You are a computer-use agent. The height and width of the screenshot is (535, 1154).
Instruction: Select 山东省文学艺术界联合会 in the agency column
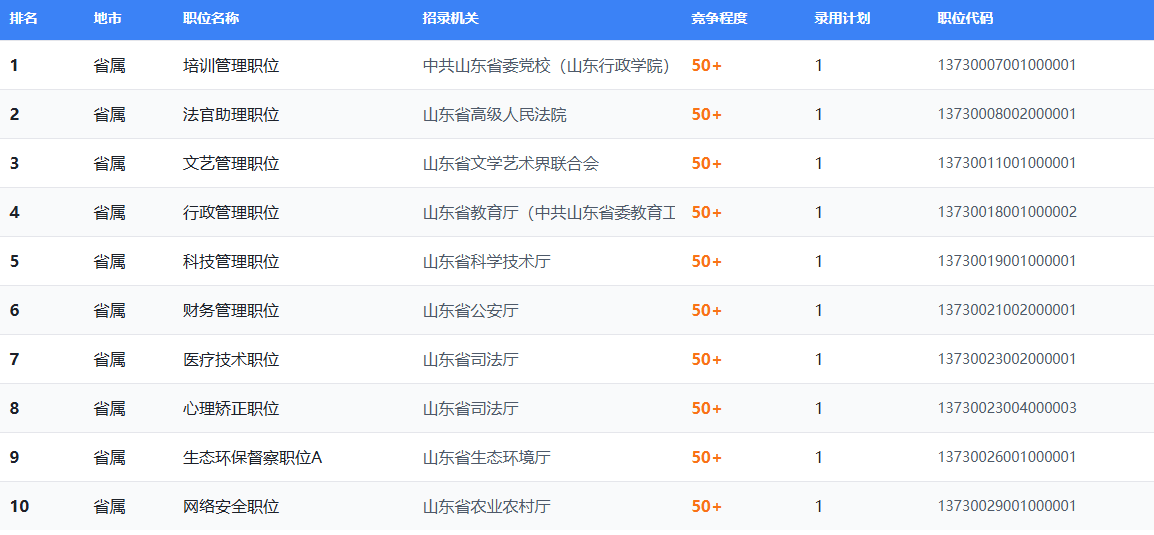coord(511,164)
